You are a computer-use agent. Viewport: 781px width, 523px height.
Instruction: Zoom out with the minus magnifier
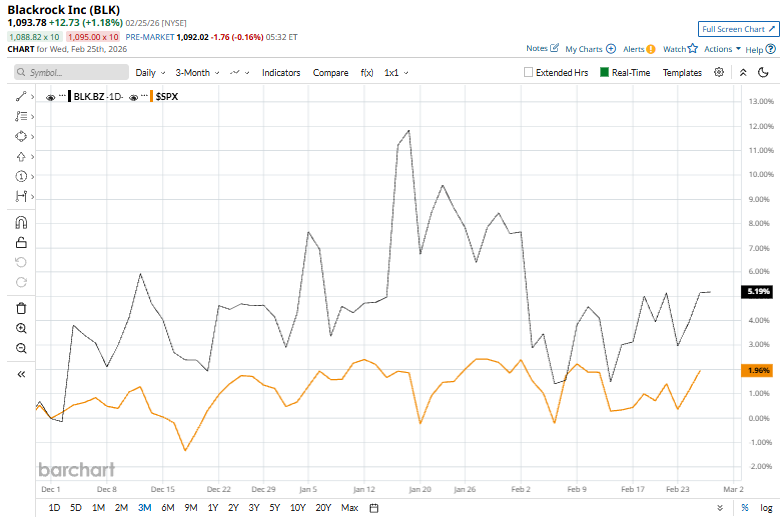pyautogui.click(x=21, y=348)
